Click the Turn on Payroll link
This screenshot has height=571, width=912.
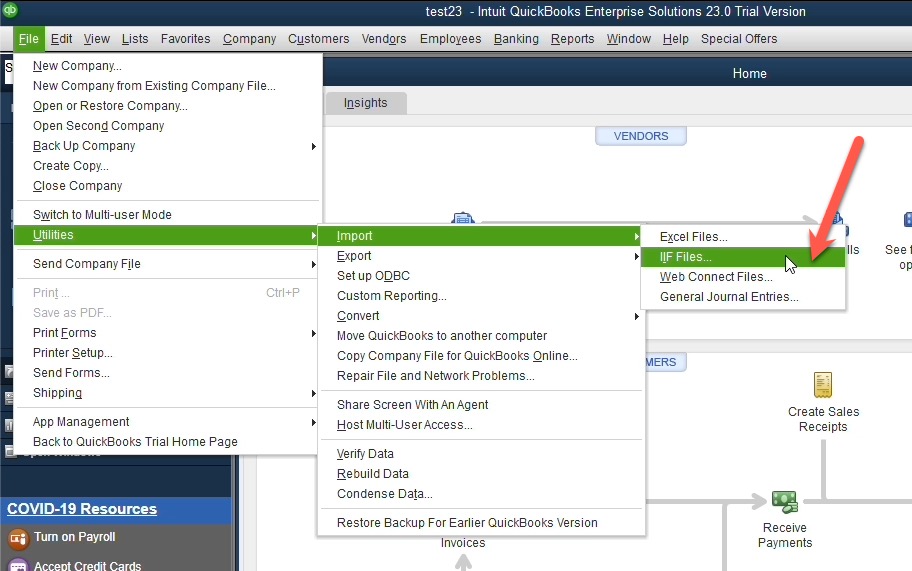74,537
